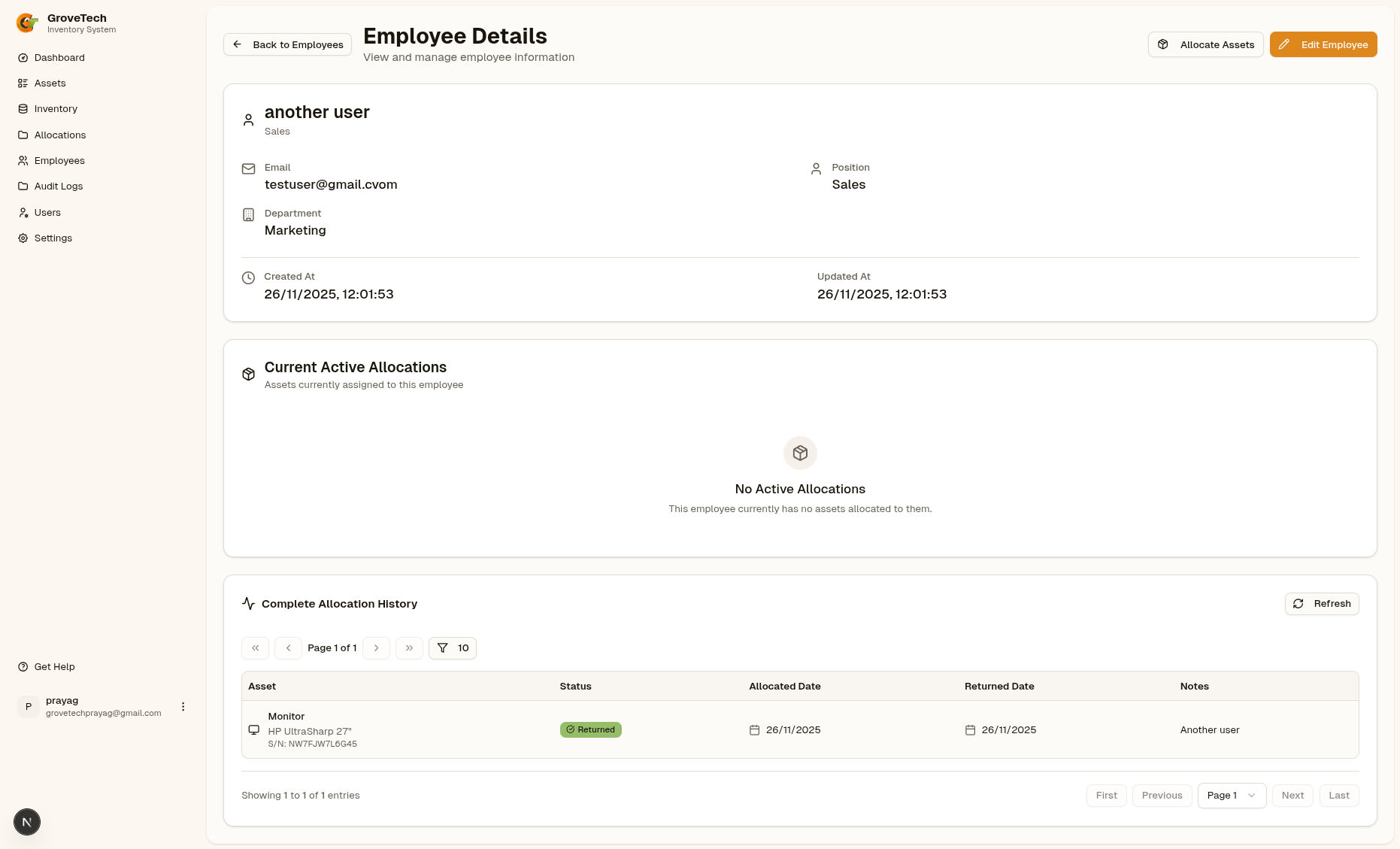This screenshot has height=849, width=1400.
Task: Click the Returned status badge
Action: pyautogui.click(x=590, y=729)
